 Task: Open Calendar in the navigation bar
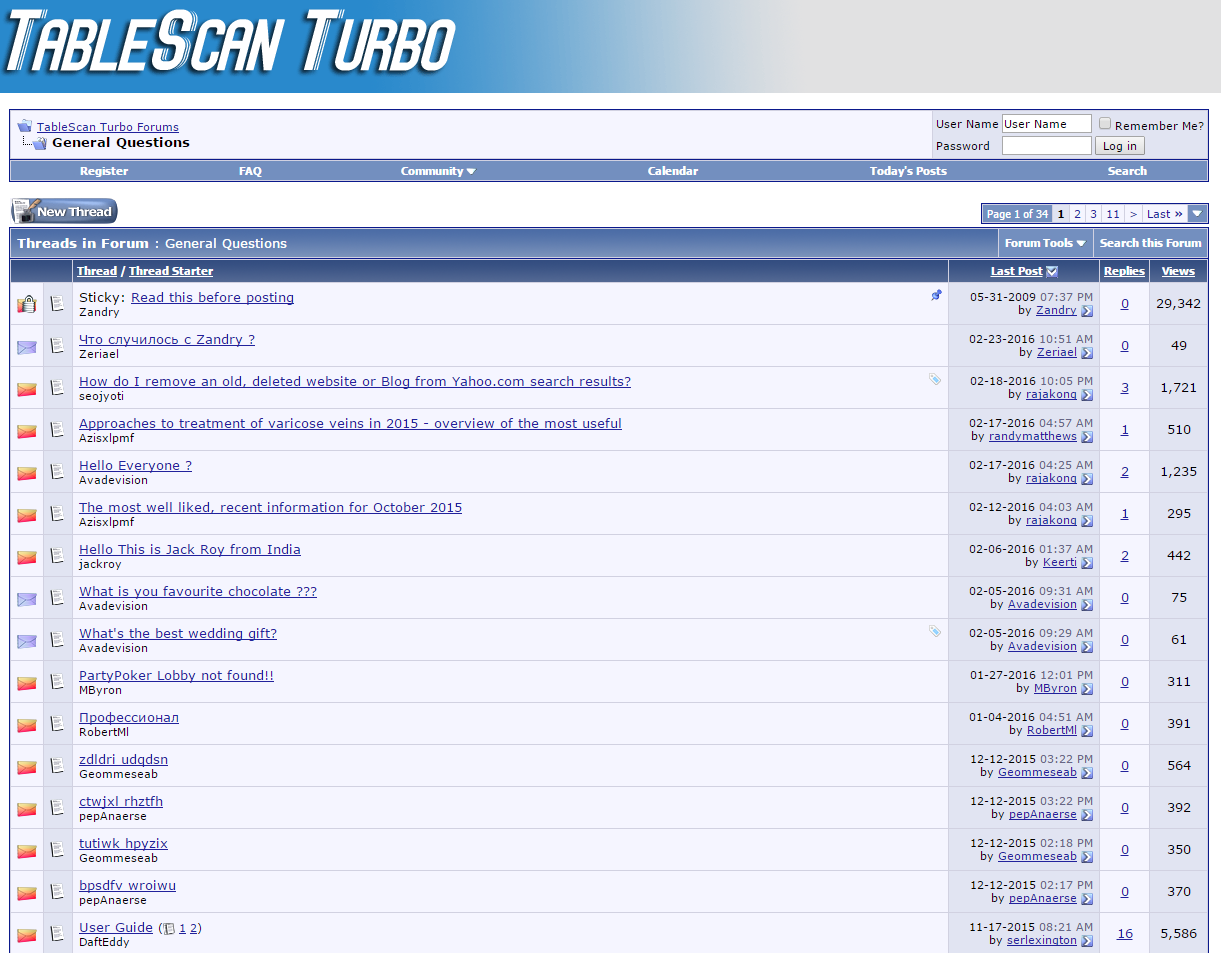click(x=673, y=171)
